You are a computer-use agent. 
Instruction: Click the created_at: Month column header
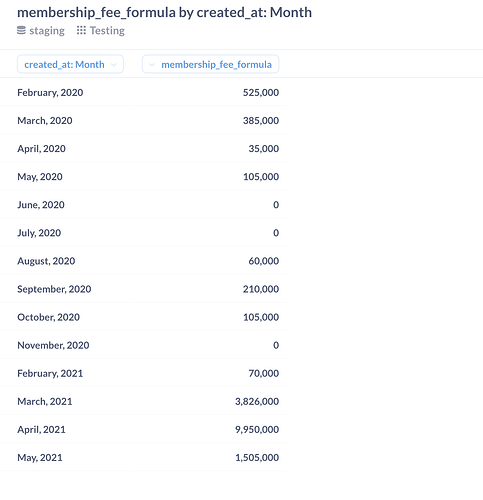(x=70, y=64)
